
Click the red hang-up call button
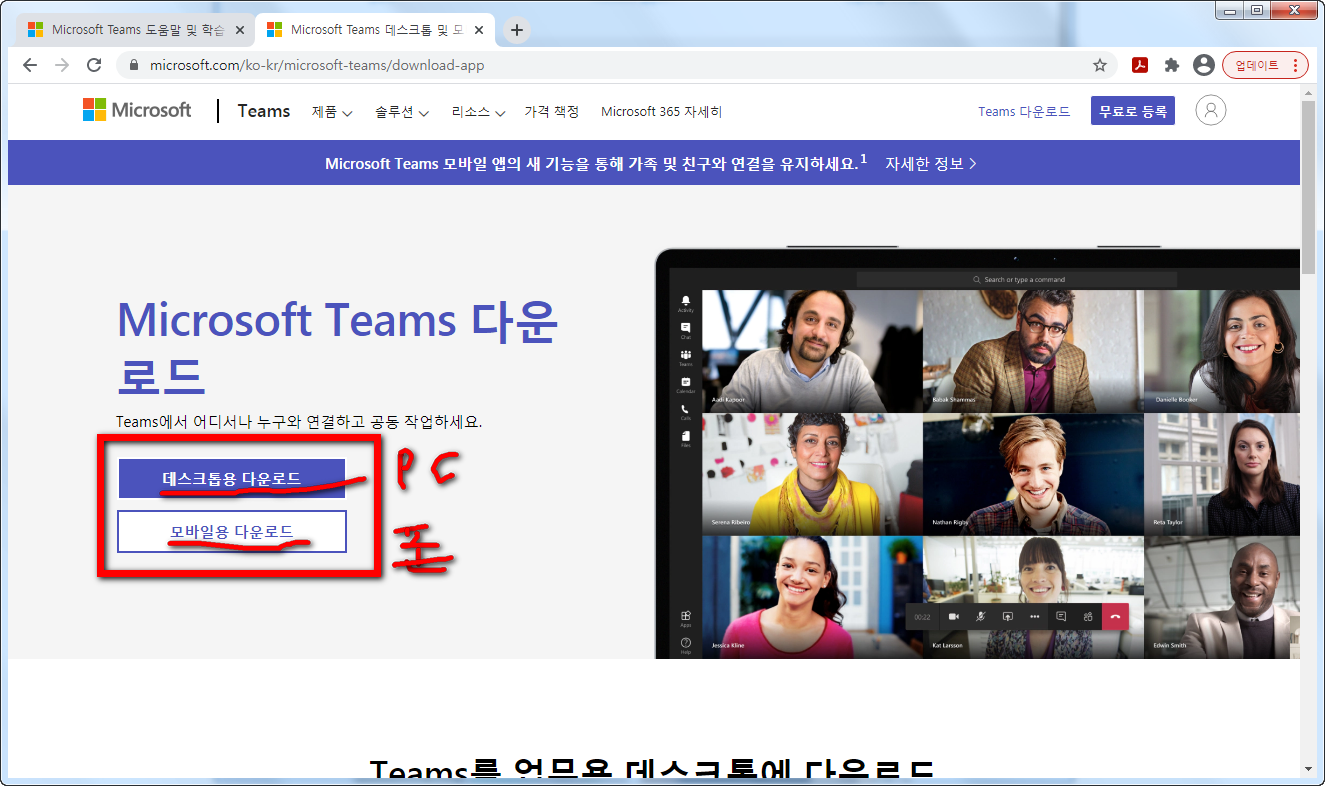tap(1115, 617)
